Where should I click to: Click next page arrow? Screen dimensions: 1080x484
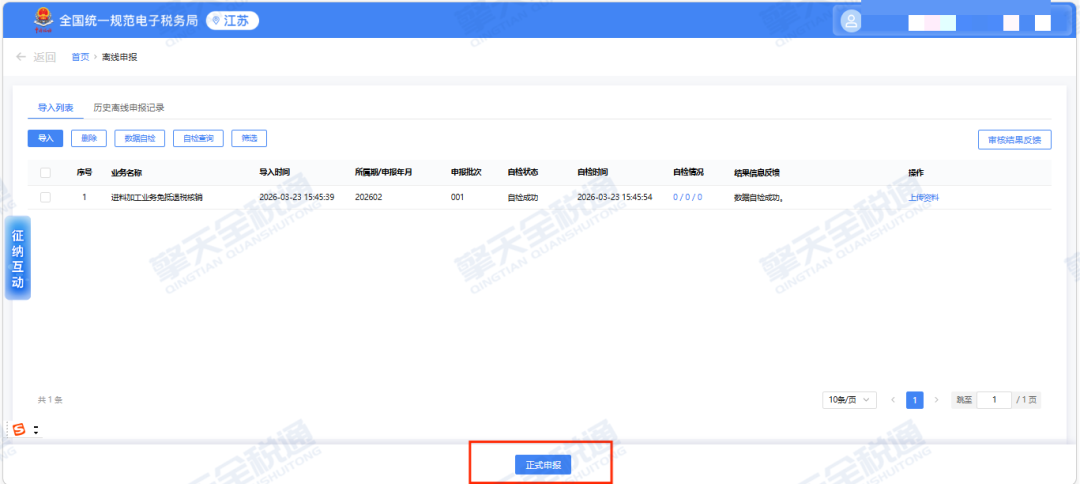tap(936, 400)
